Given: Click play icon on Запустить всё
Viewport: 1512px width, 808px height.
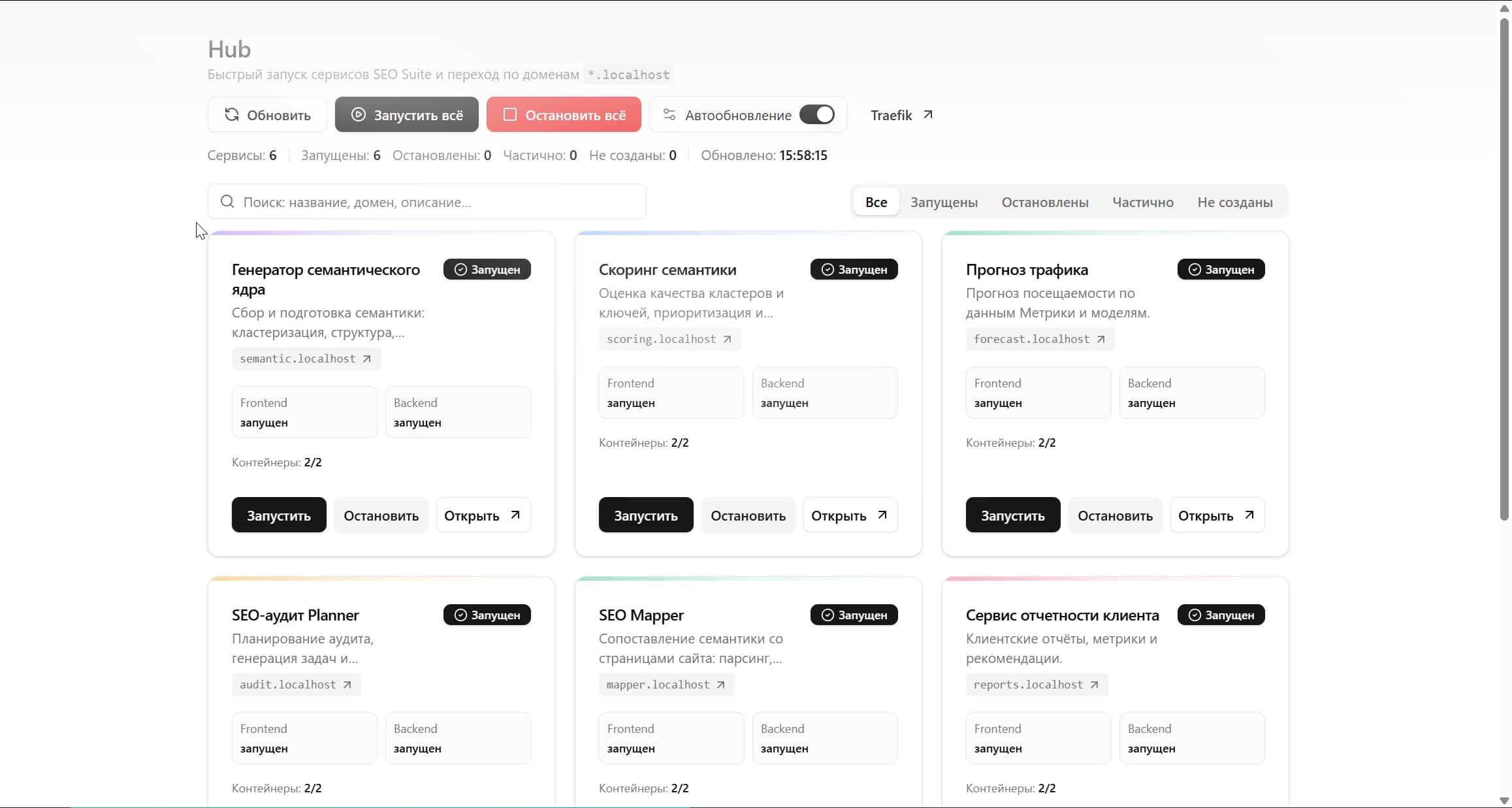Looking at the screenshot, I should coord(358,115).
